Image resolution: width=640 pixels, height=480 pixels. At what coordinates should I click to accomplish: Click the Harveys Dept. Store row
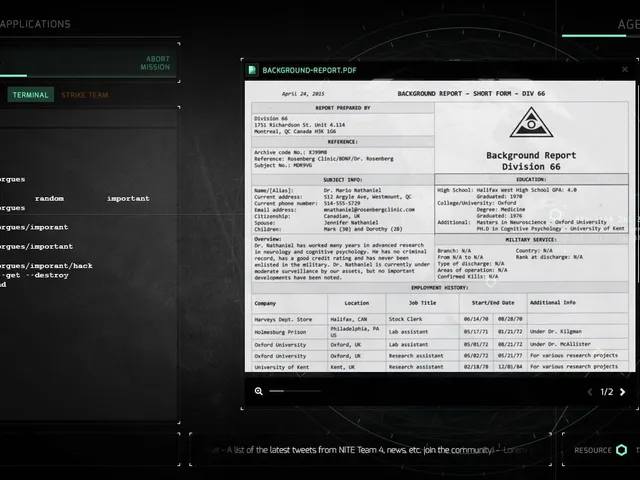click(440, 319)
